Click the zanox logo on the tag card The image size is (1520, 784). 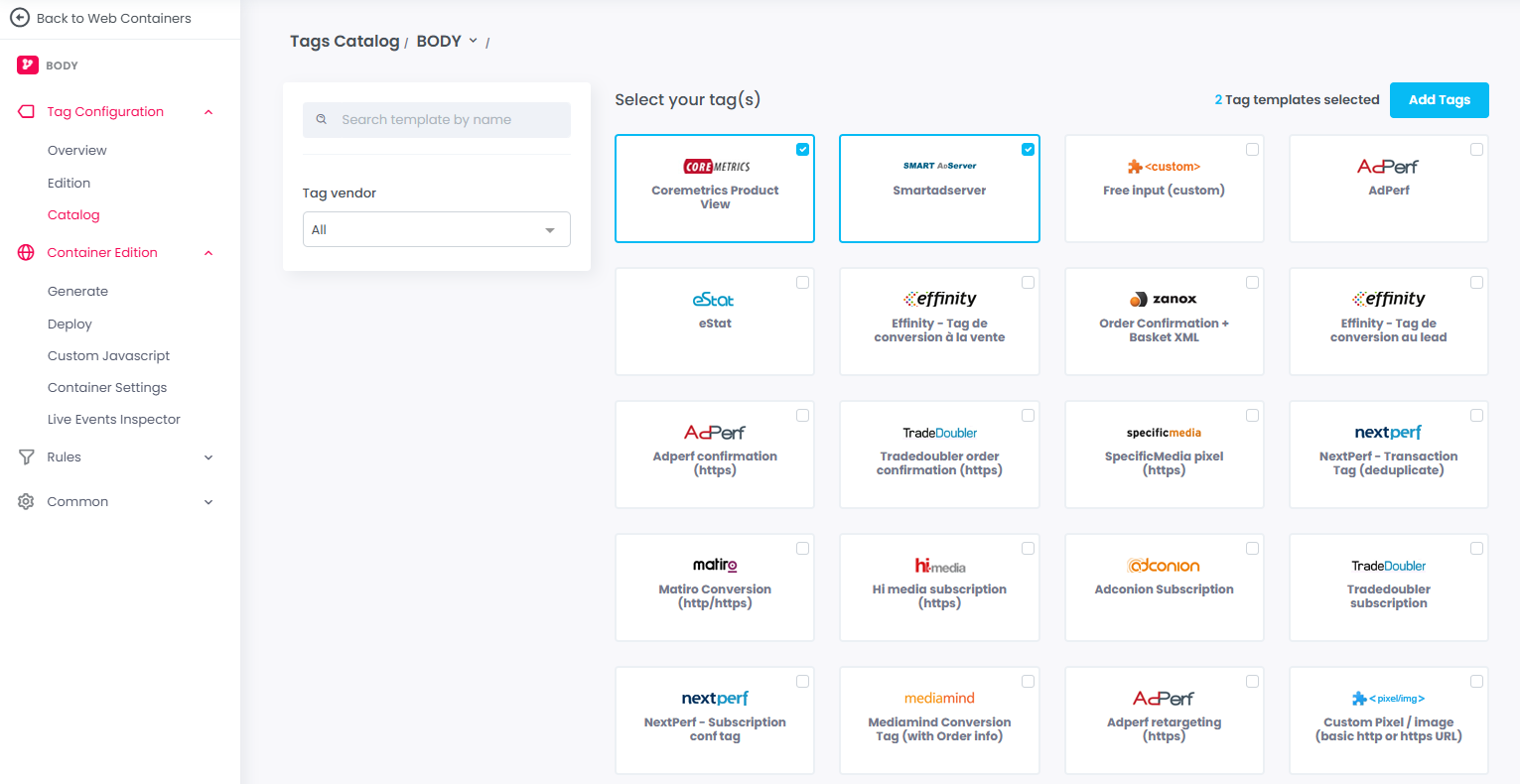[1164, 300]
